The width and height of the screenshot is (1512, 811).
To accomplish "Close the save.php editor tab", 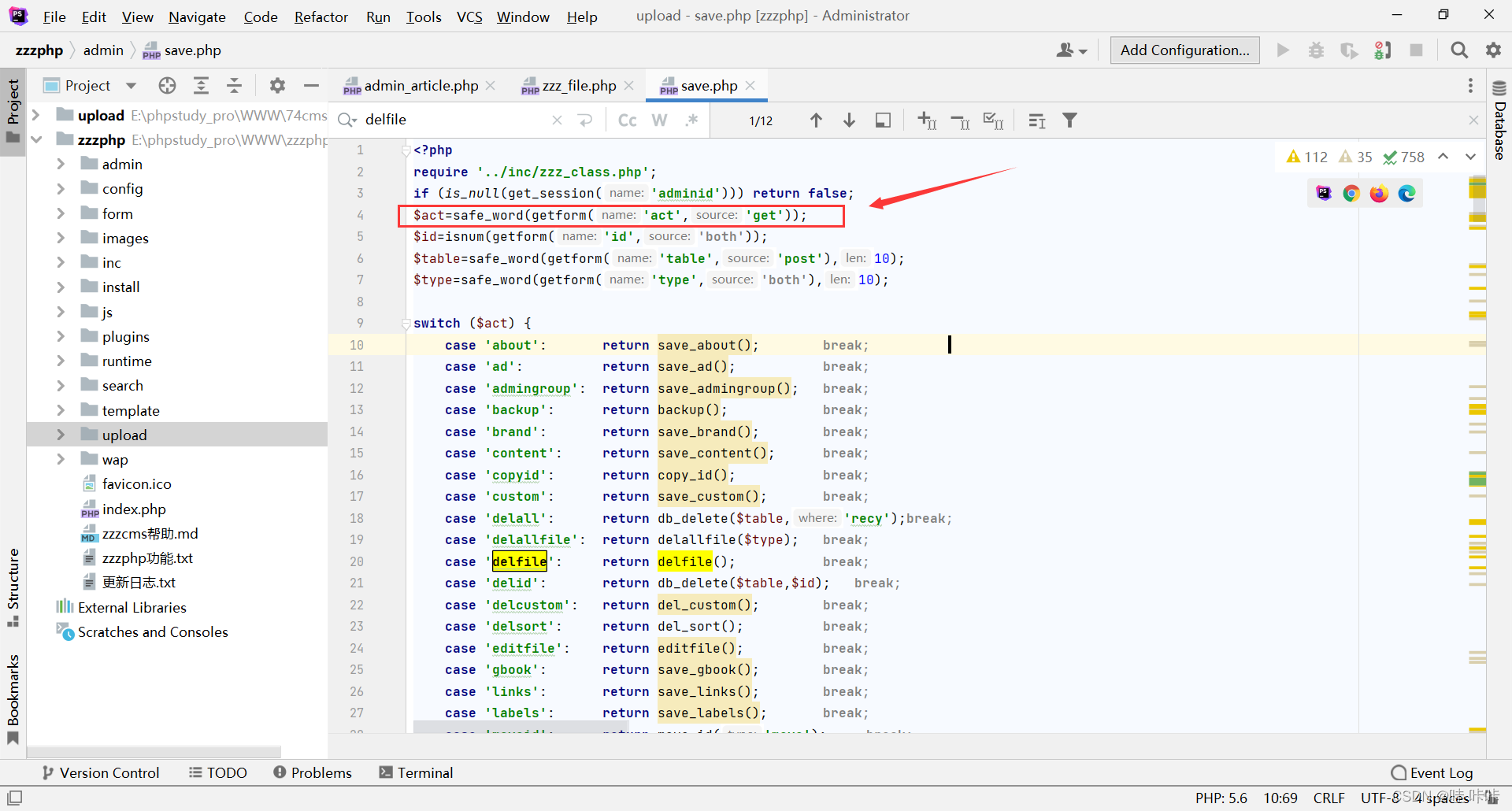I will (750, 85).
